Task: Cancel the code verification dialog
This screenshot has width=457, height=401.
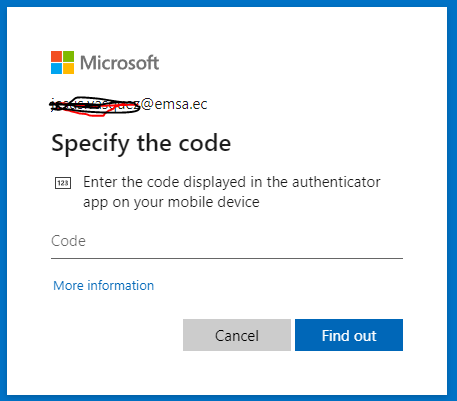Action: (x=237, y=335)
